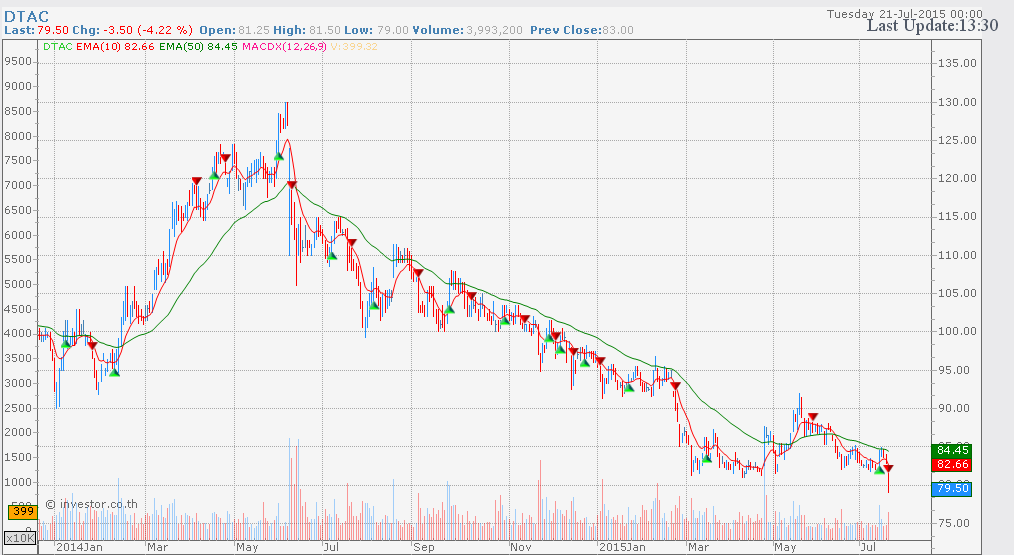This screenshot has height=555, width=1014.
Task: Click the 2014Jan date axis label
Action: (x=79, y=547)
